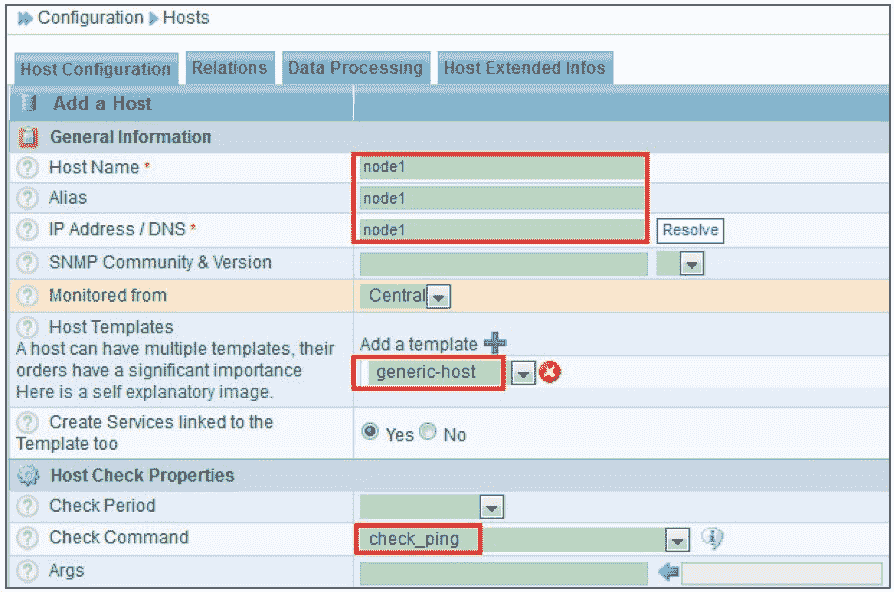
Task: Click help icon beside Check Period
Action: tap(29, 506)
